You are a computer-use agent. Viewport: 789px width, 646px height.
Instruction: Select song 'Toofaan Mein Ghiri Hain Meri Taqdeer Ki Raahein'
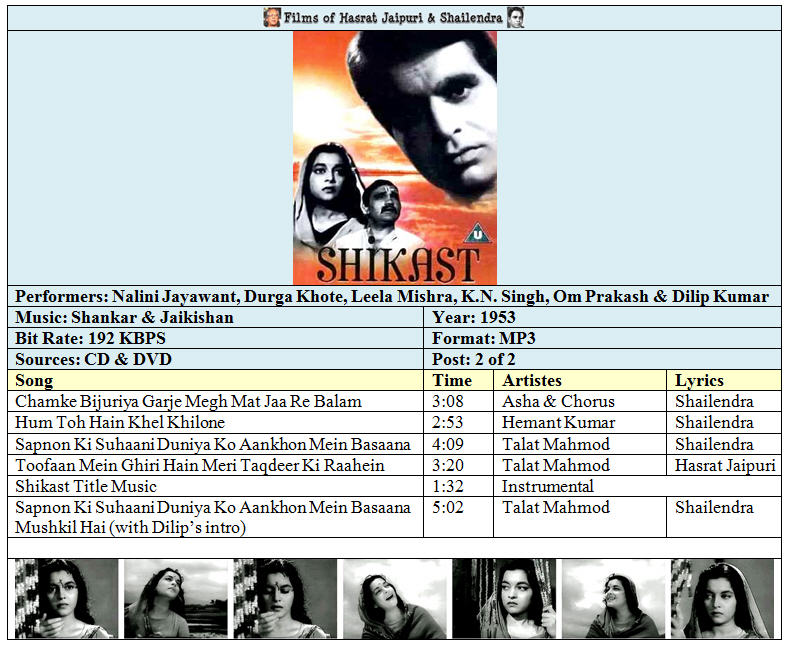200,465
